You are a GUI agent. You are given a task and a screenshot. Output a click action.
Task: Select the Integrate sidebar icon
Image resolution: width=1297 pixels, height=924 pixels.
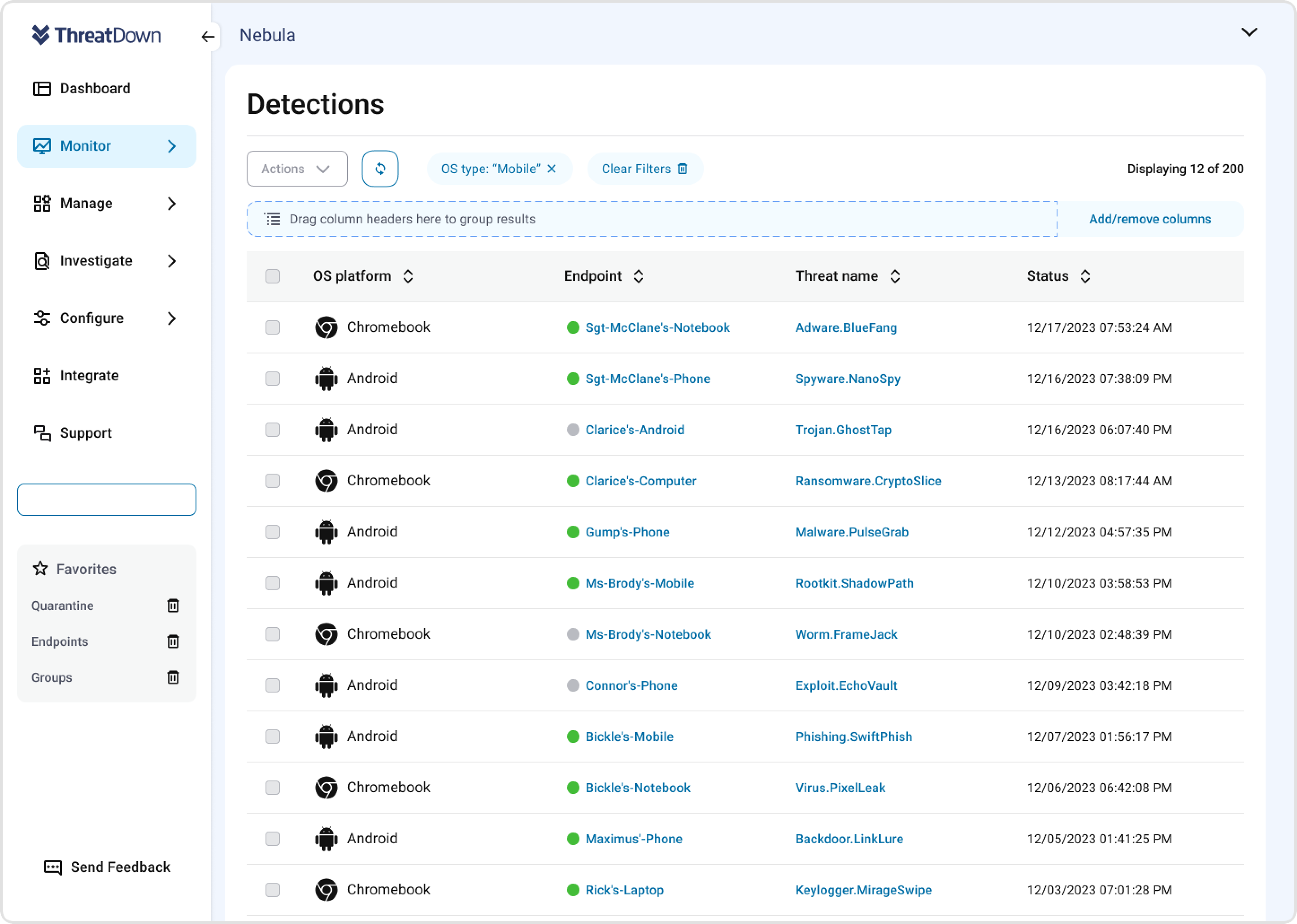43,375
